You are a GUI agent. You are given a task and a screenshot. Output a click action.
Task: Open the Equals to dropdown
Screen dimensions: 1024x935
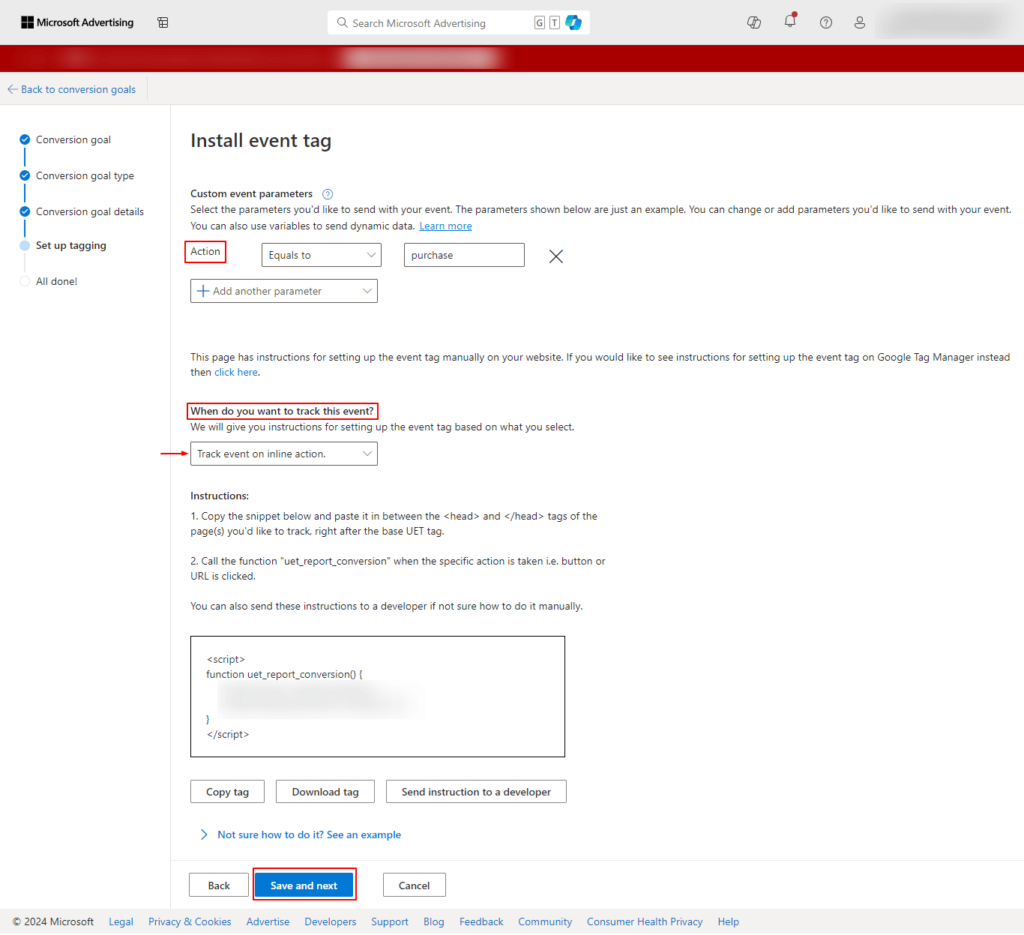tap(320, 255)
